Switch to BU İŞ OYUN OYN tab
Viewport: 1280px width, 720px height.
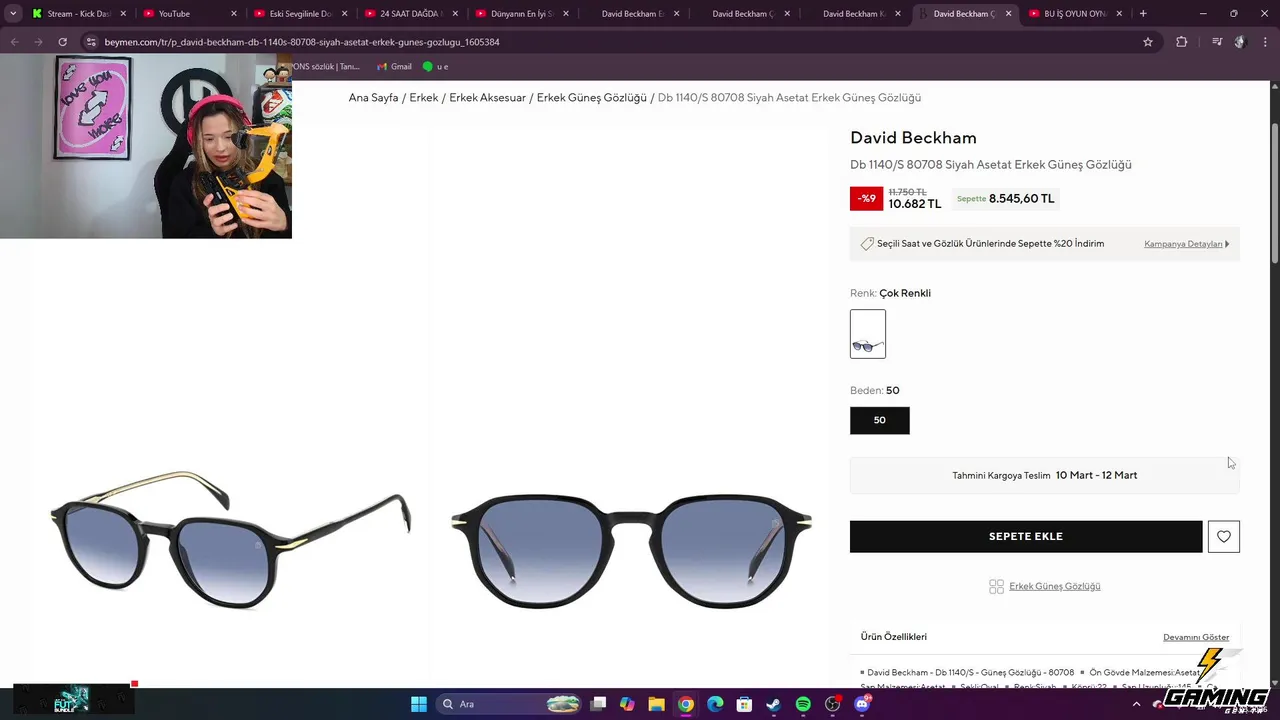coord(1075,14)
